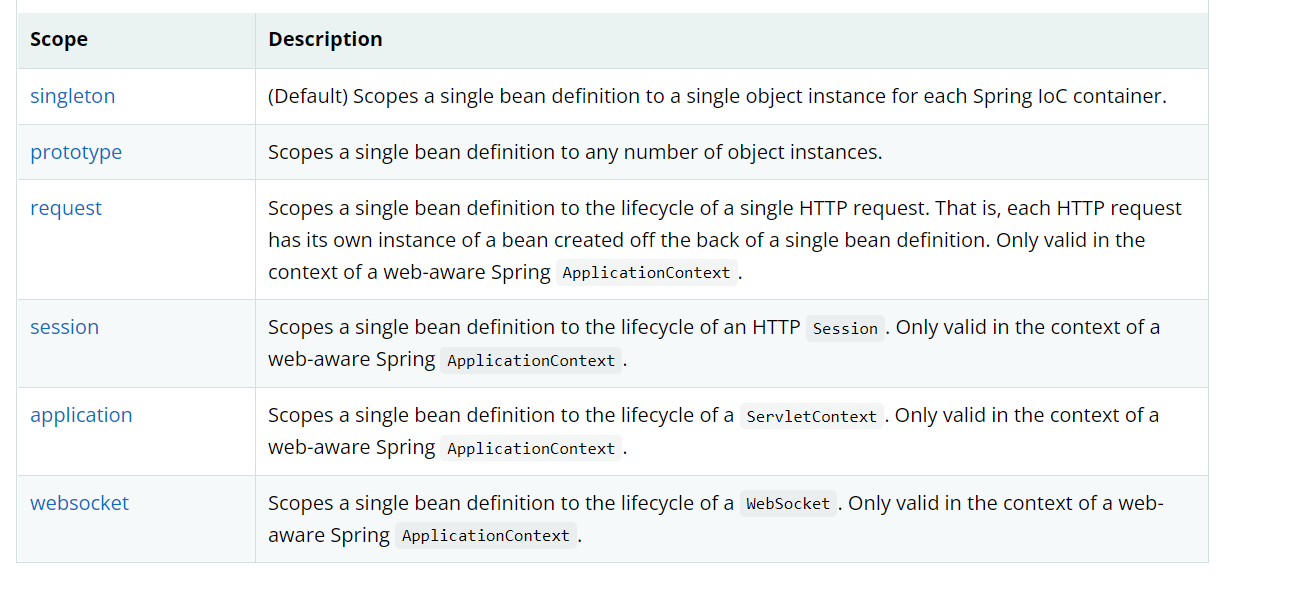Follow the request scope link
The image size is (1295, 589).
click(x=66, y=208)
